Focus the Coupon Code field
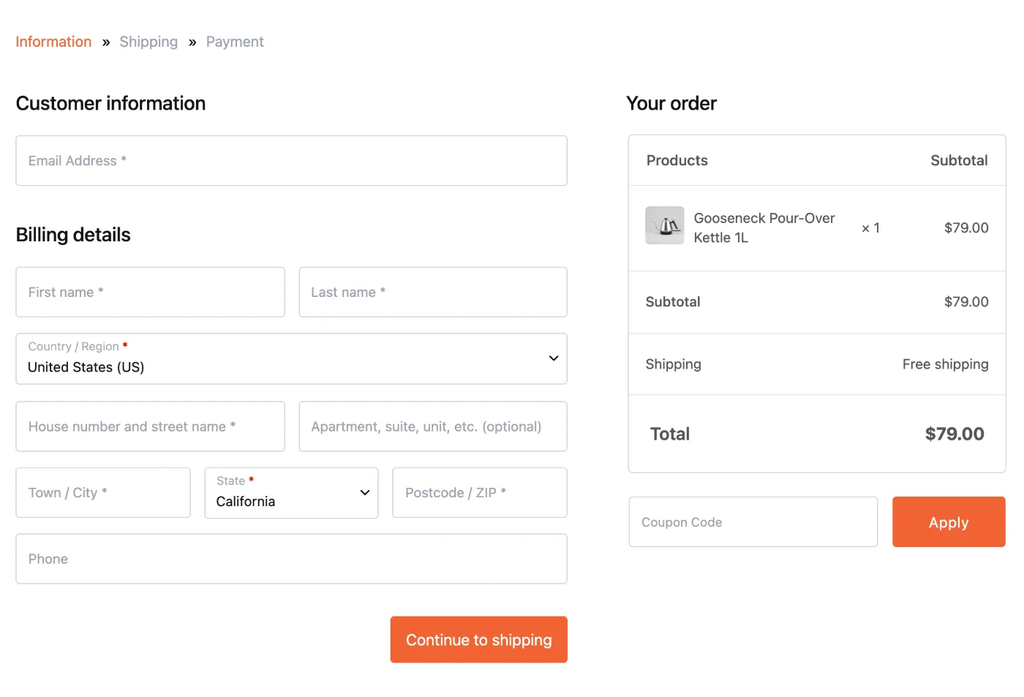The height and width of the screenshot is (697, 1024). [x=753, y=522]
